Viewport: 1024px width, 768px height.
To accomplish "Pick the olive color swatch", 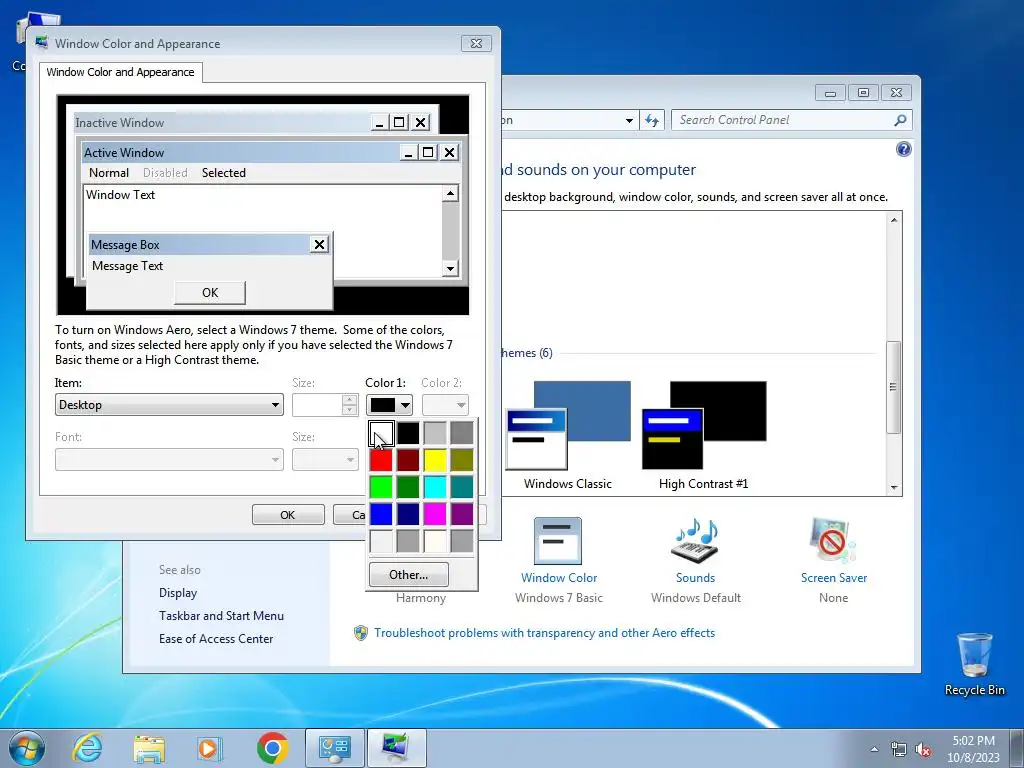I will point(462,460).
